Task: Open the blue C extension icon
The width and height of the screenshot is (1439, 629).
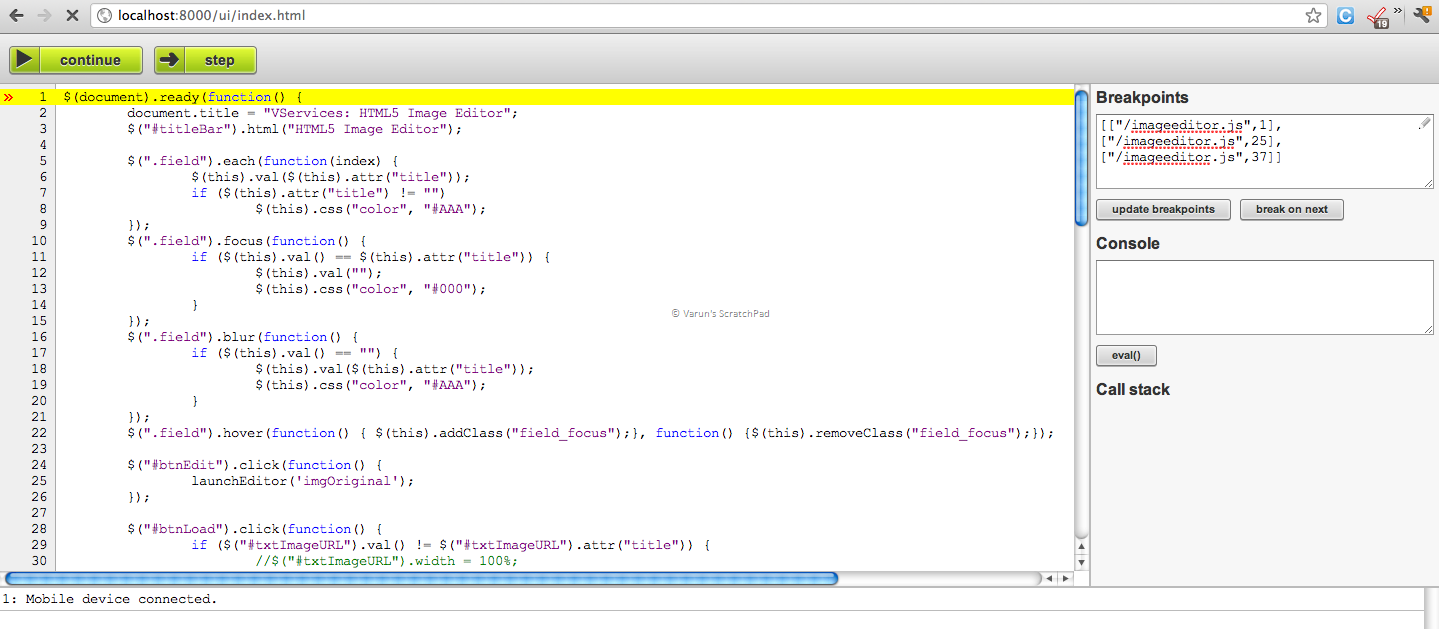Action: click(x=1346, y=16)
